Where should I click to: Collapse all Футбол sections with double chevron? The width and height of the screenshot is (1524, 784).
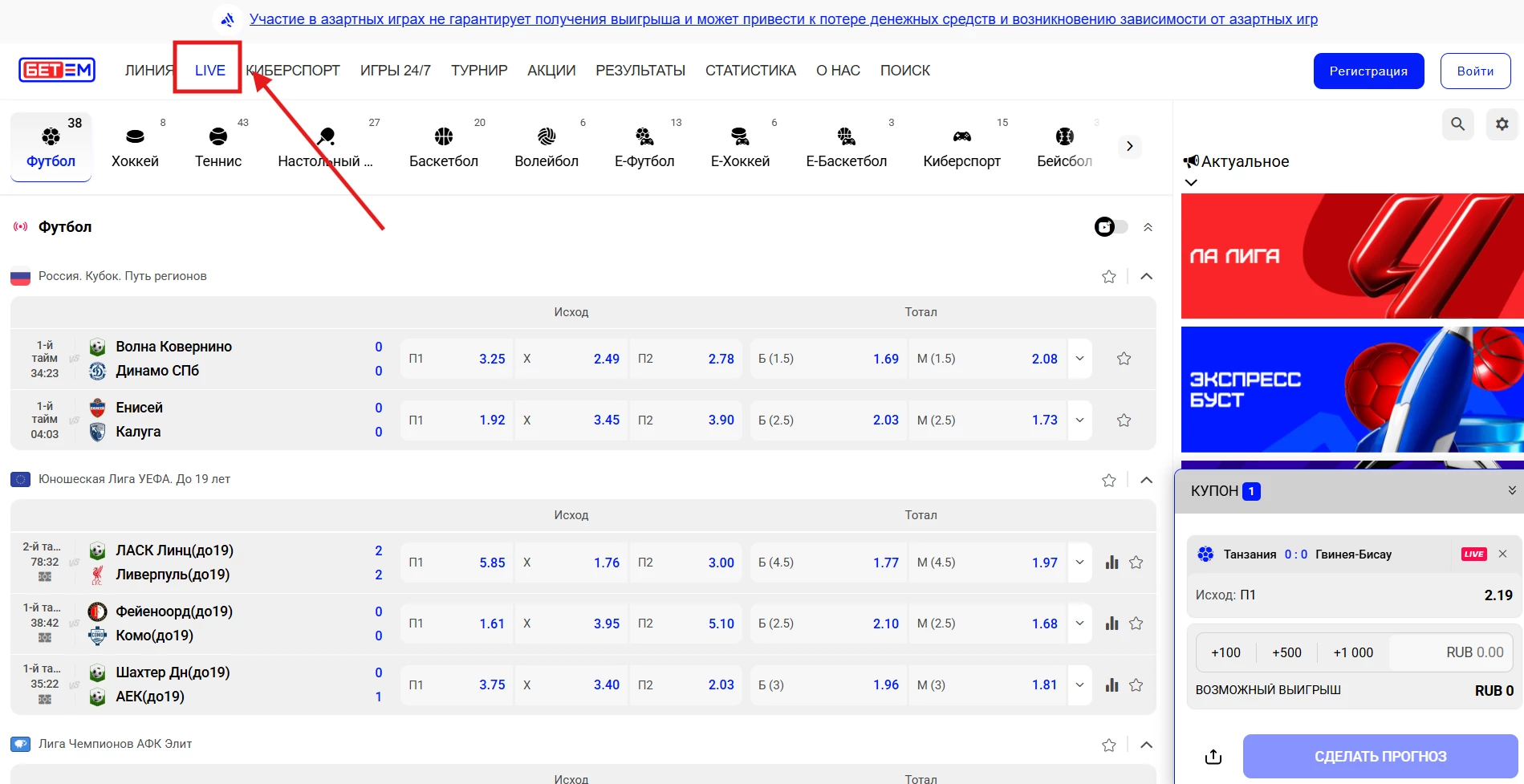[1148, 227]
